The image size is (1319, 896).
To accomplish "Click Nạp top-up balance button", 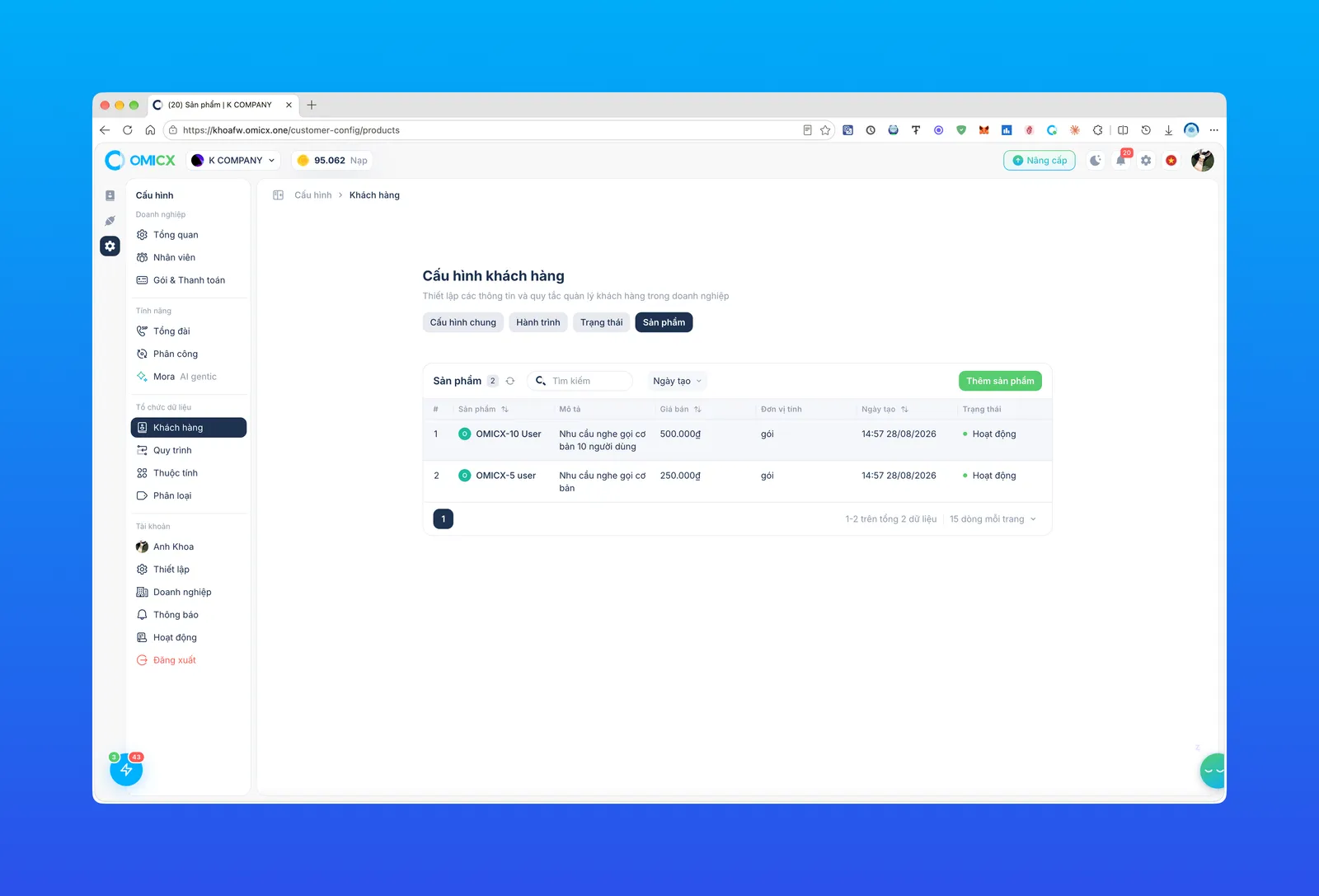I will coord(359,161).
